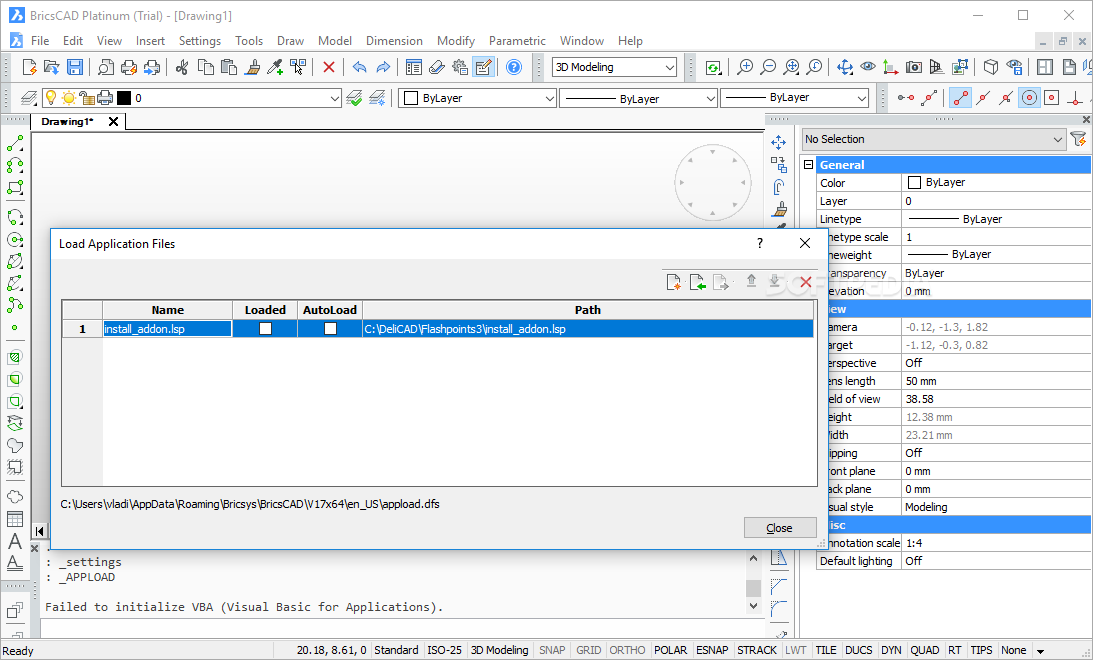Open the Layers manager icon beside the layer dropdown

click(28, 98)
